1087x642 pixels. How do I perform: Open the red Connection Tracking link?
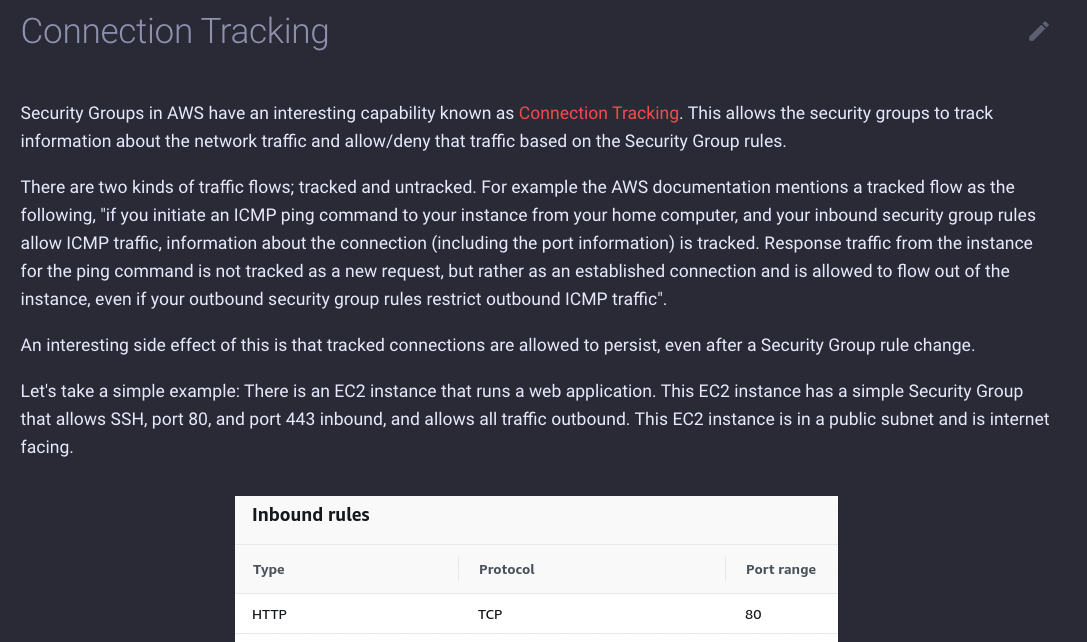598,113
